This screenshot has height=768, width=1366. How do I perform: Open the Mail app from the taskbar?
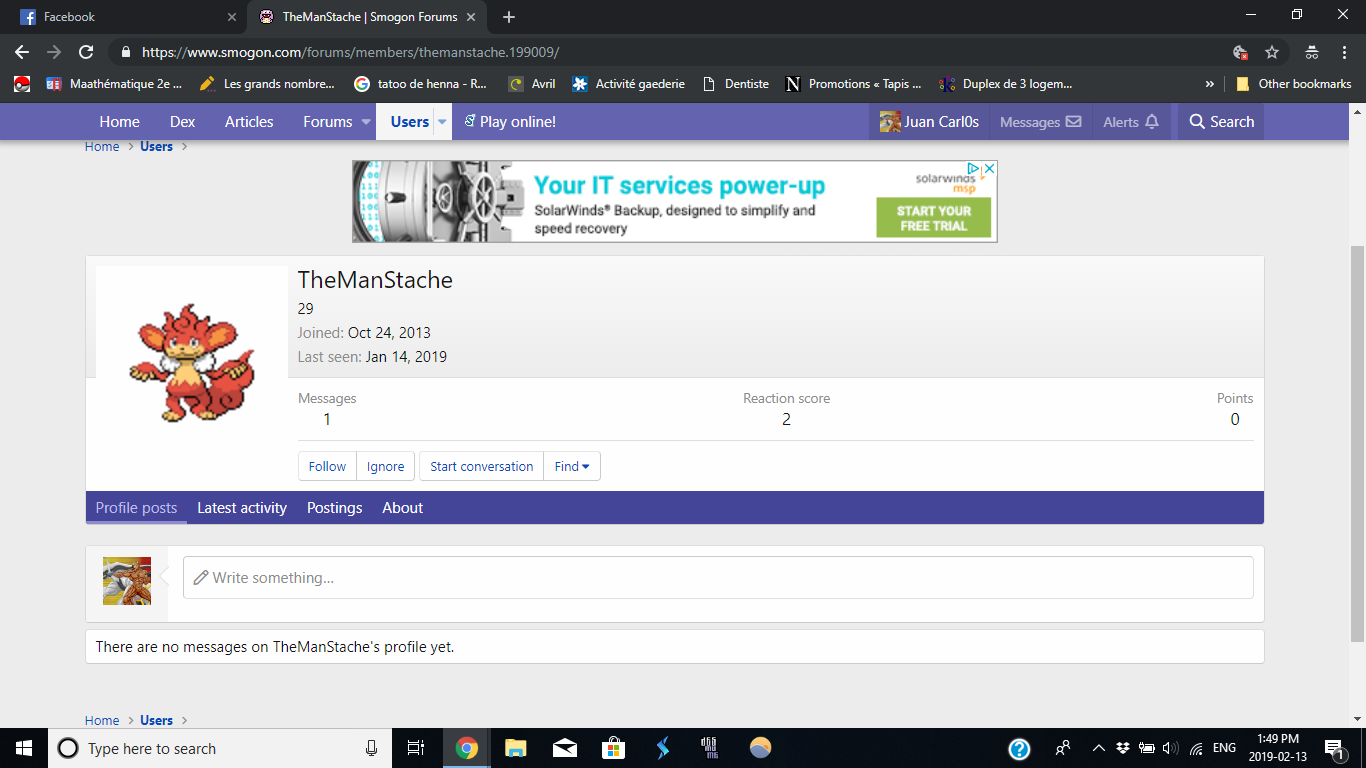coord(565,748)
